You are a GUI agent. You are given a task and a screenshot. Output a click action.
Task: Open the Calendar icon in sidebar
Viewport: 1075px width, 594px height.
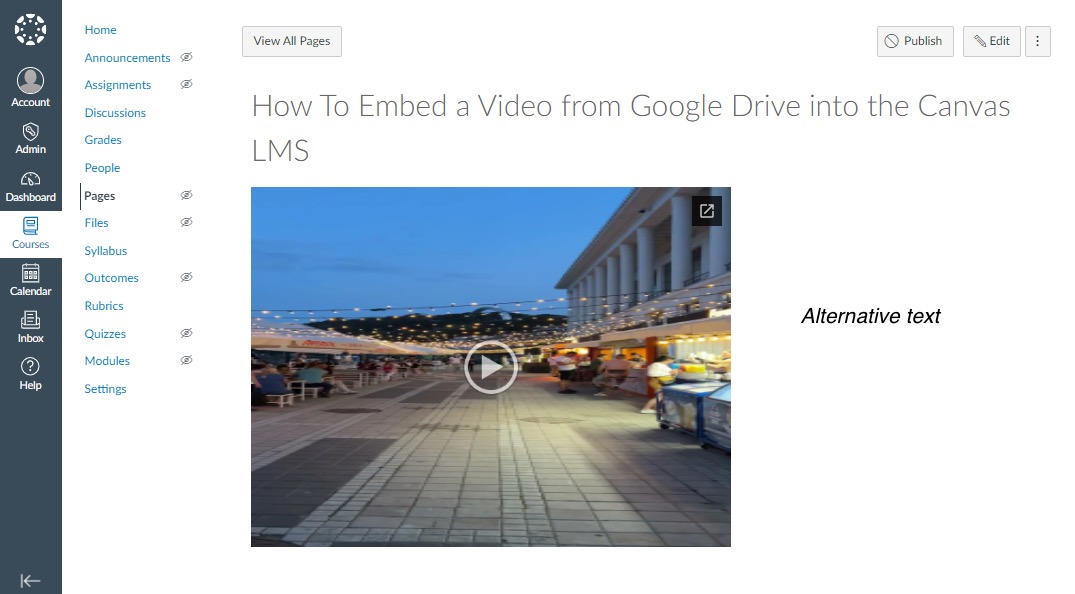coord(30,273)
